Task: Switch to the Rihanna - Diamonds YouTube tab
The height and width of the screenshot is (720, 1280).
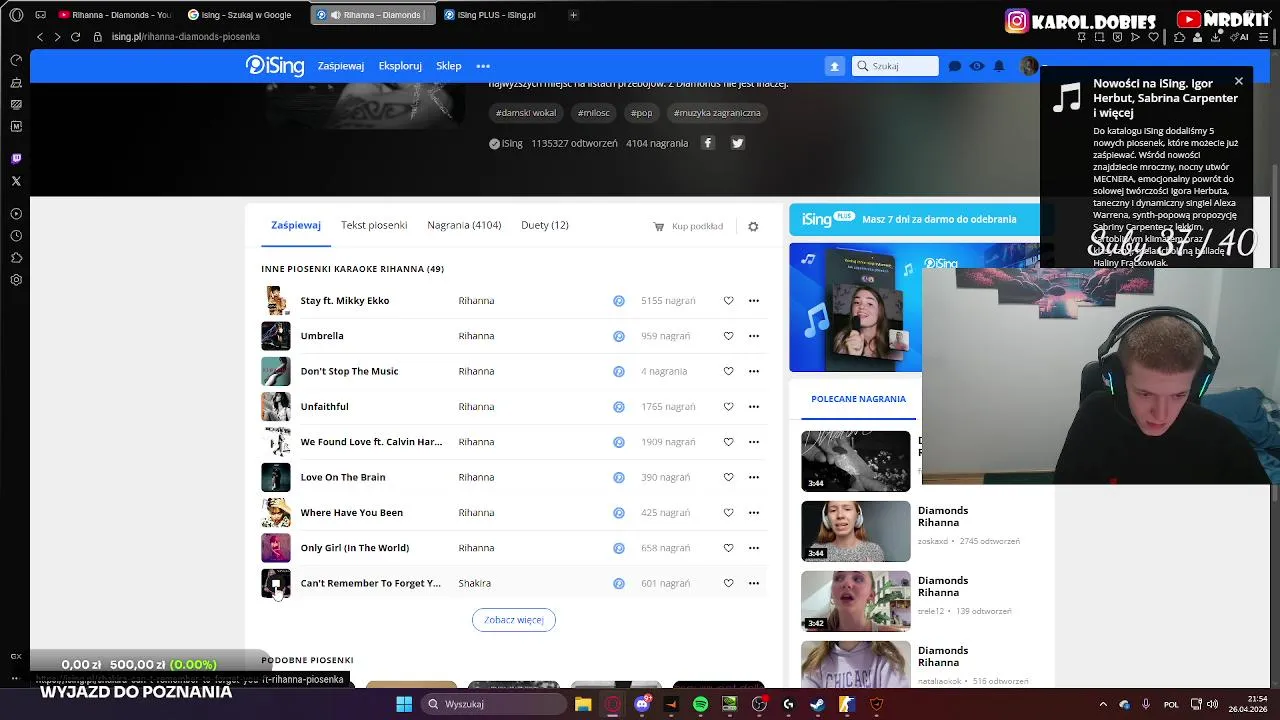Action: tap(115, 15)
